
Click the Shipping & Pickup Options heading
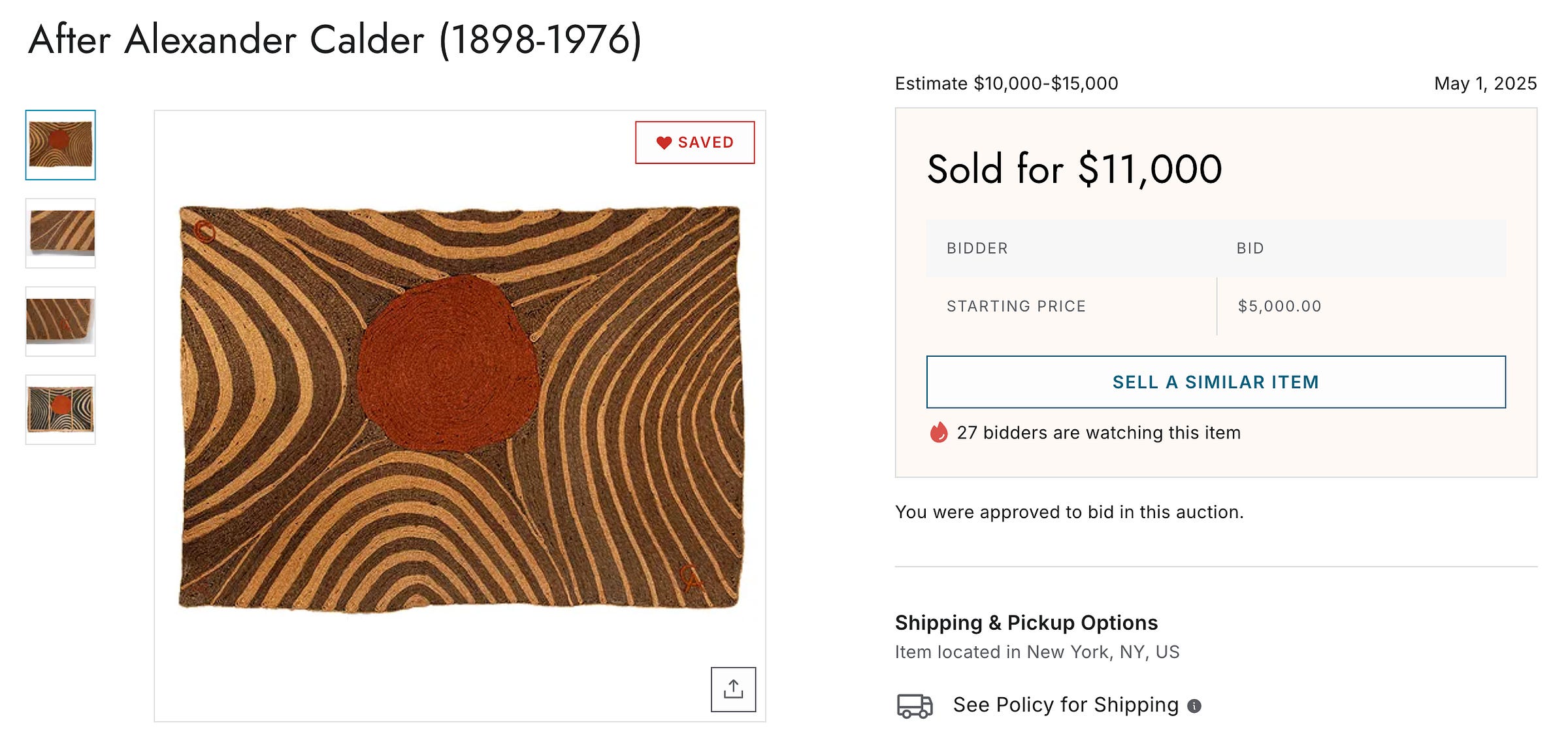[x=1026, y=623]
